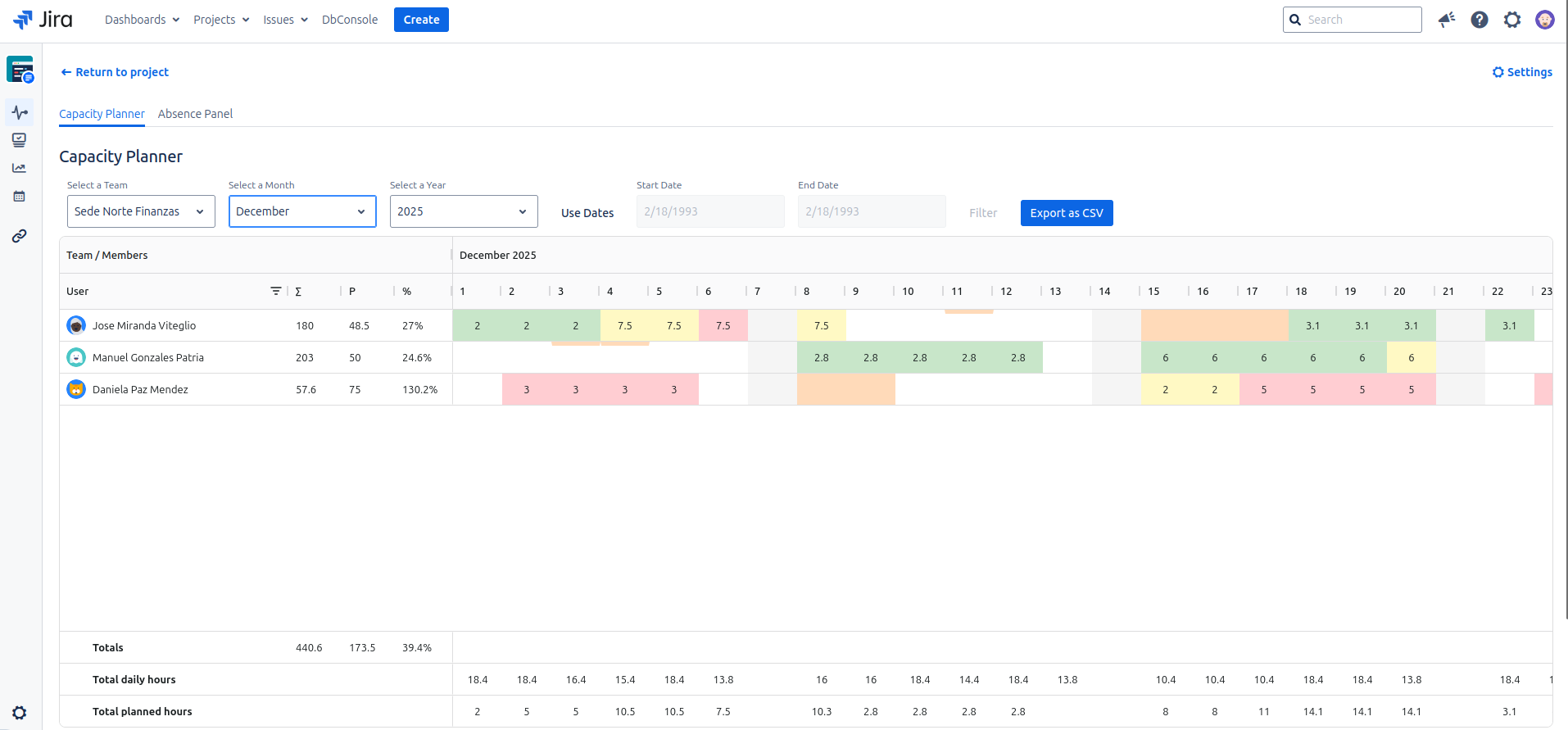Image resolution: width=1568 pixels, height=730 pixels.
Task: Expand the Projects menu in top navigation
Action: [x=221, y=20]
